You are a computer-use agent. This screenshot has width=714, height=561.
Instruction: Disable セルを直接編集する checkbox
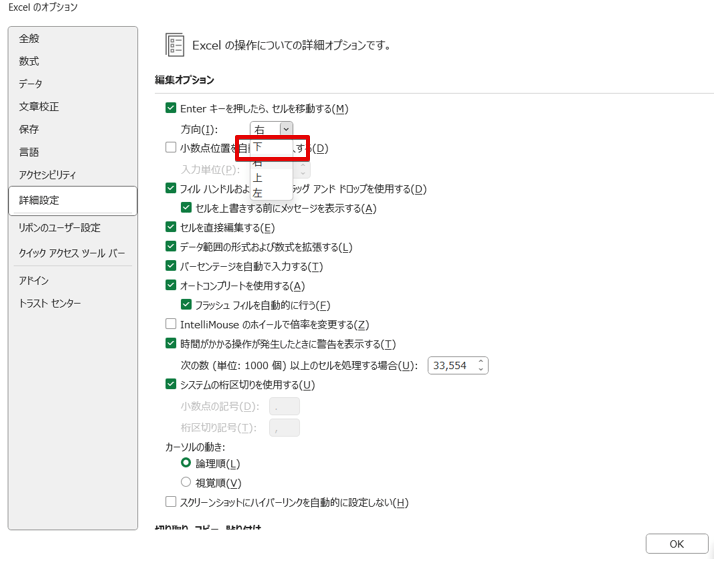pos(171,228)
